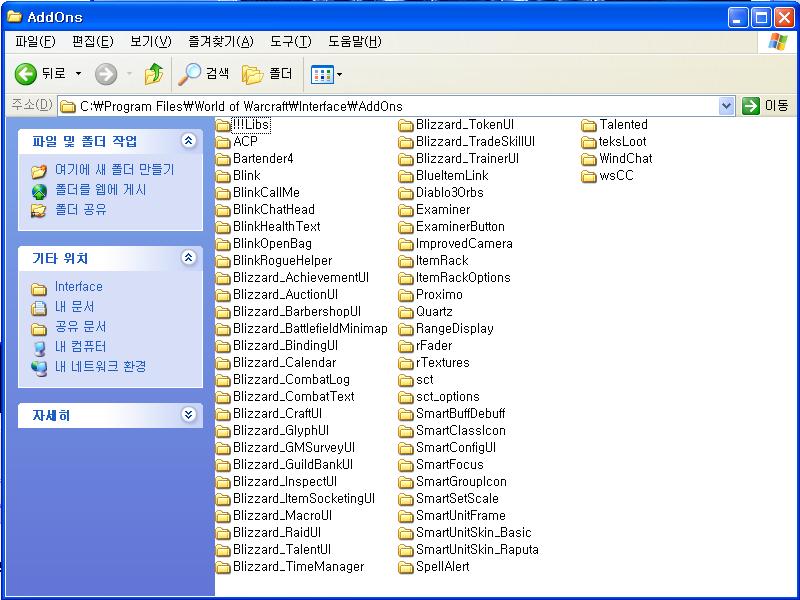Select the Quartz folder icon
Screen dimensions: 800x600
(406, 312)
